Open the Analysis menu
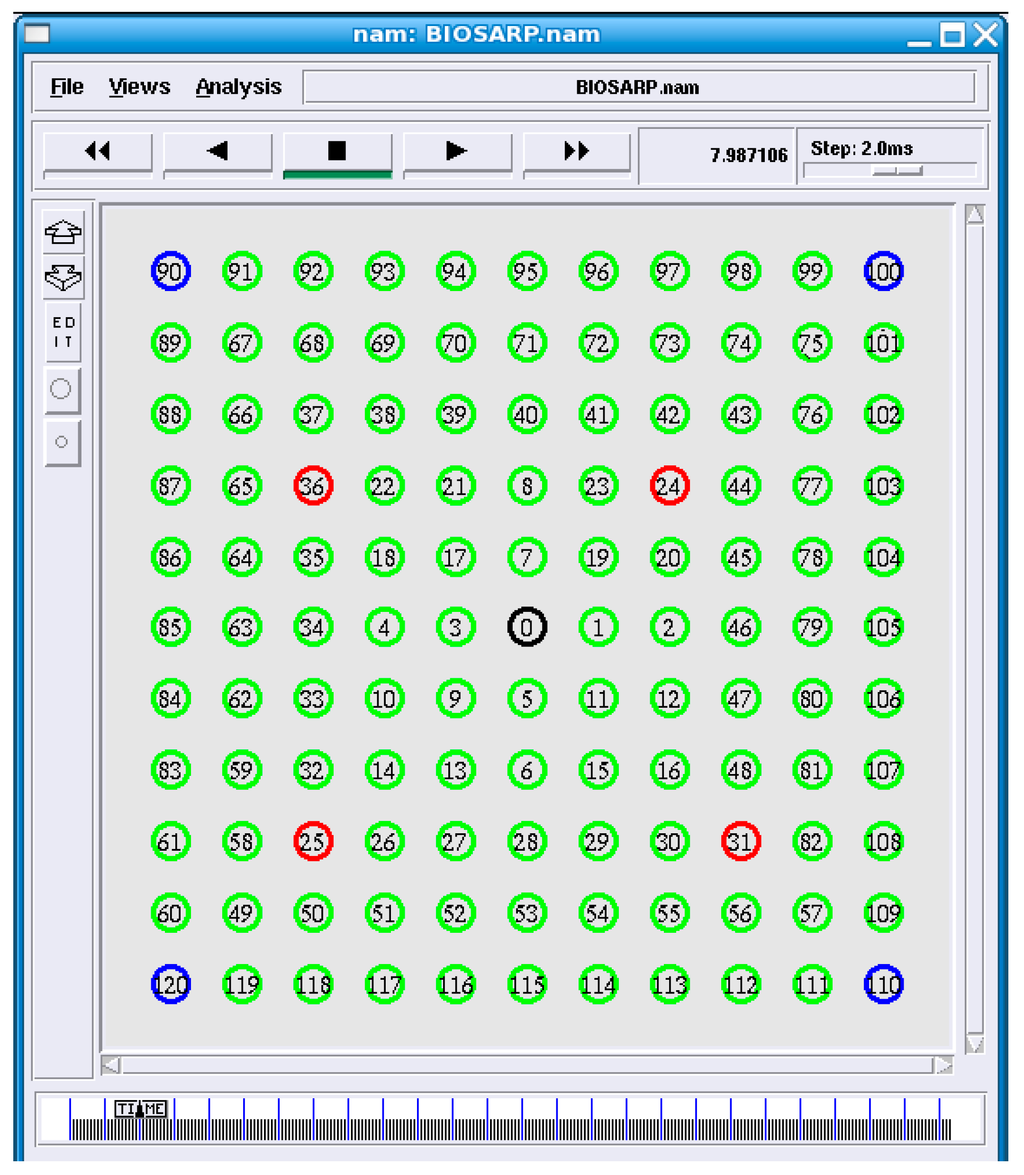The image size is (1024, 1175). pos(238,88)
